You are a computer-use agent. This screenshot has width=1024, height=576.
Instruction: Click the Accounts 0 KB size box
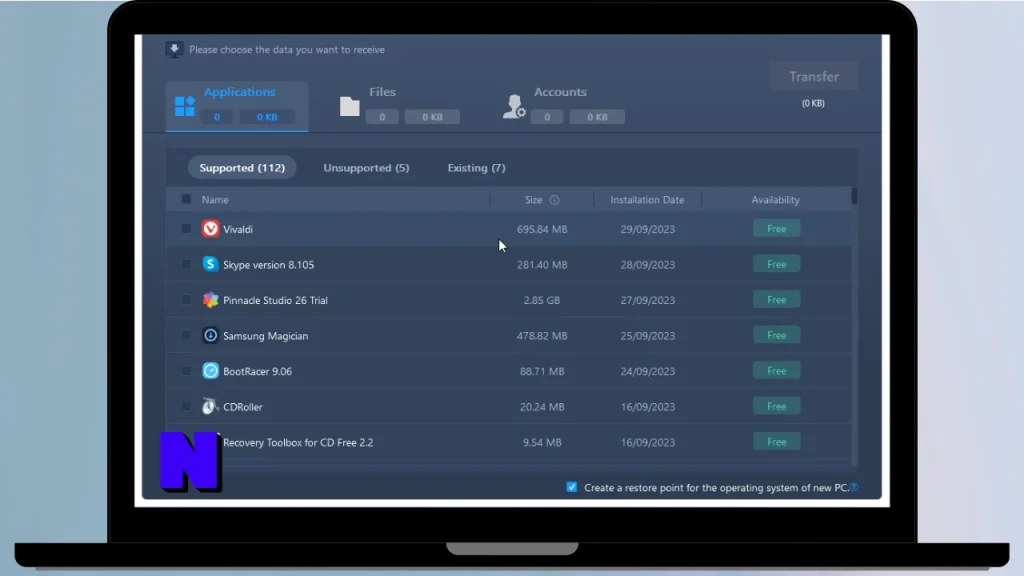[x=597, y=117]
